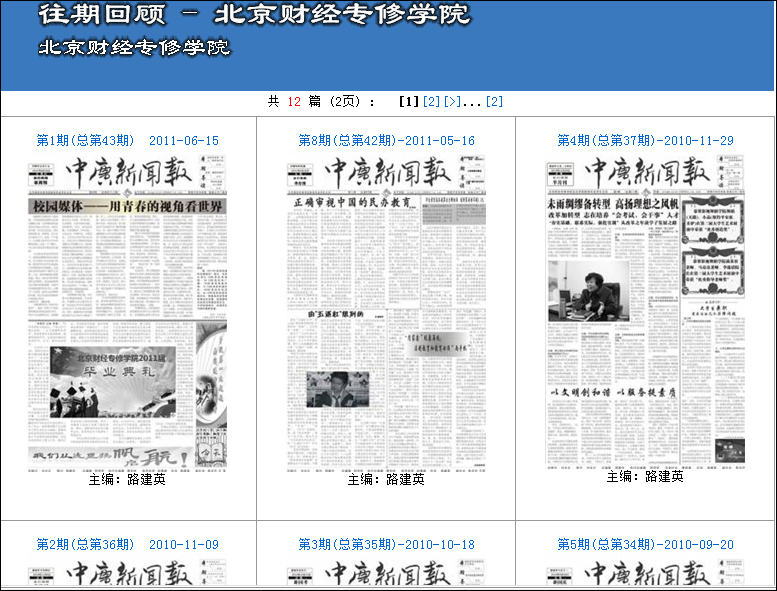Click front page thumbnail of 总第37期 newspaper
777x591 pixels.
coord(645,310)
